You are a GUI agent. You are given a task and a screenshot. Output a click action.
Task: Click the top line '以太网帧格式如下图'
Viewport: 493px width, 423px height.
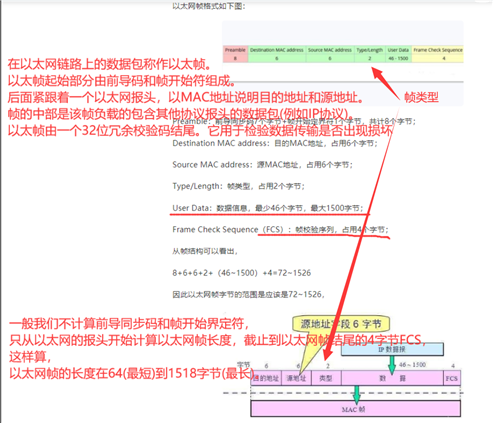(x=209, y=6)
